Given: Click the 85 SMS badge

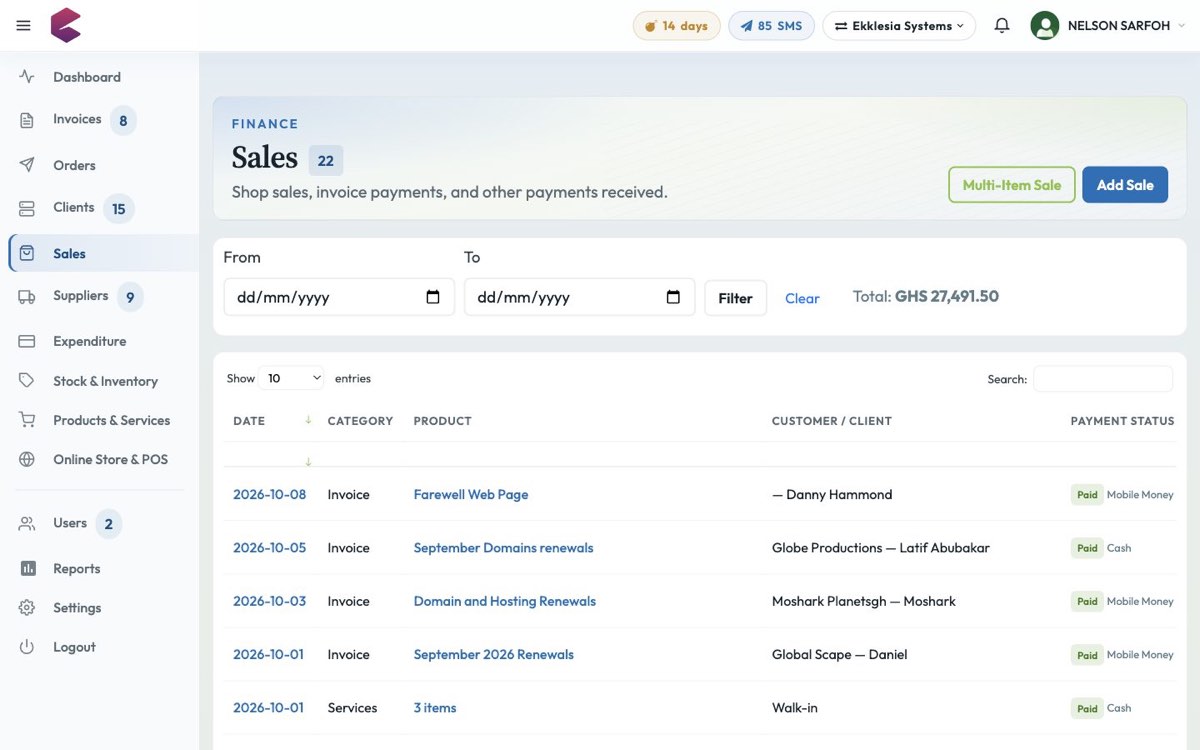Looking at the screenshot, I should (771, 26).
